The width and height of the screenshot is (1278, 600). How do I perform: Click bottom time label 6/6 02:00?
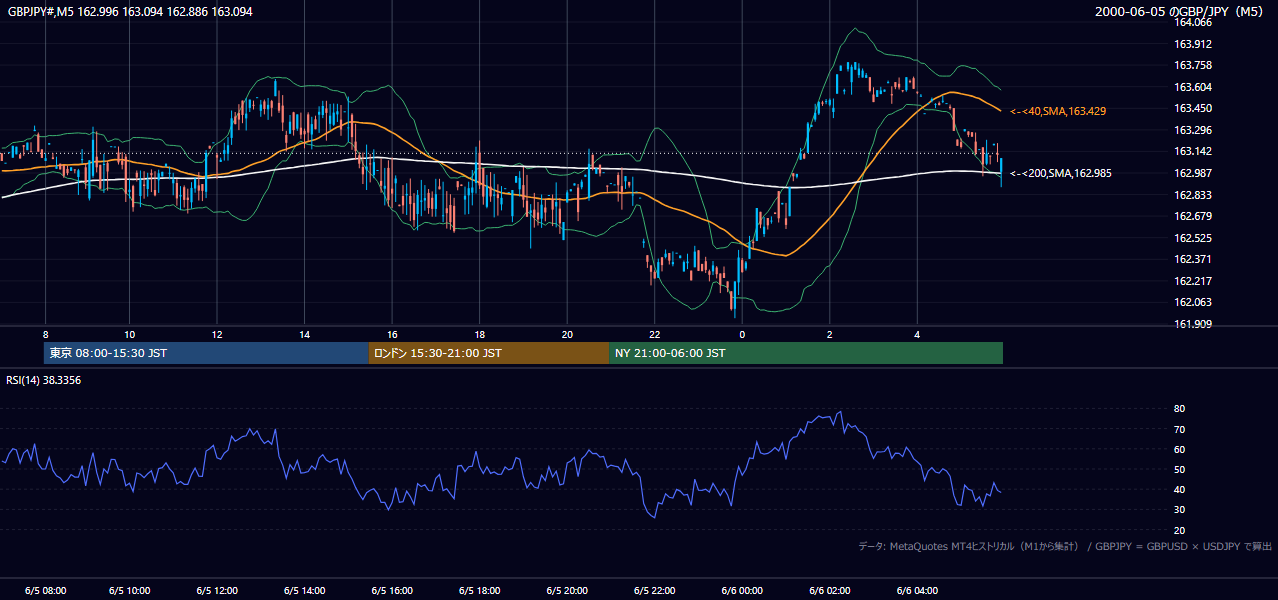click(830, 590)
